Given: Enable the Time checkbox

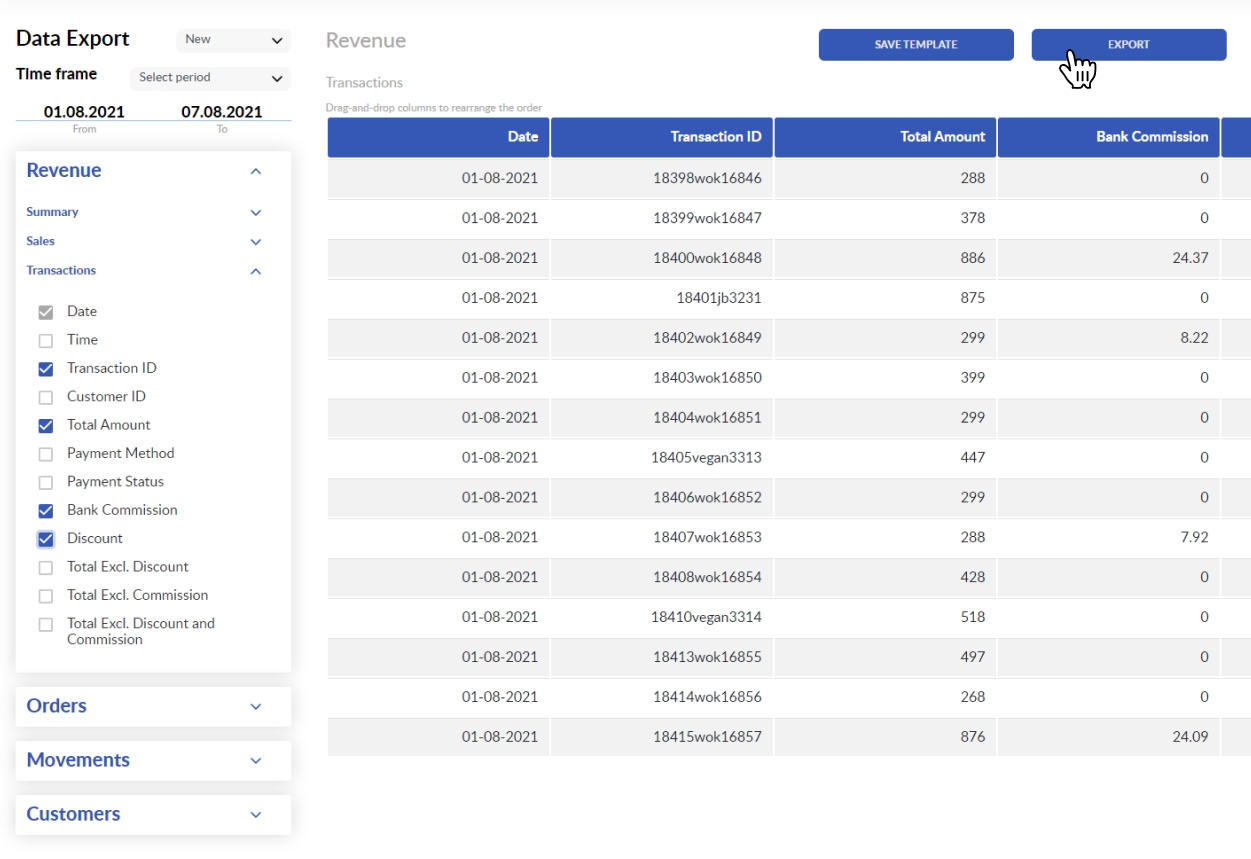Looking at the screenshot, I should tap(46, 340).
